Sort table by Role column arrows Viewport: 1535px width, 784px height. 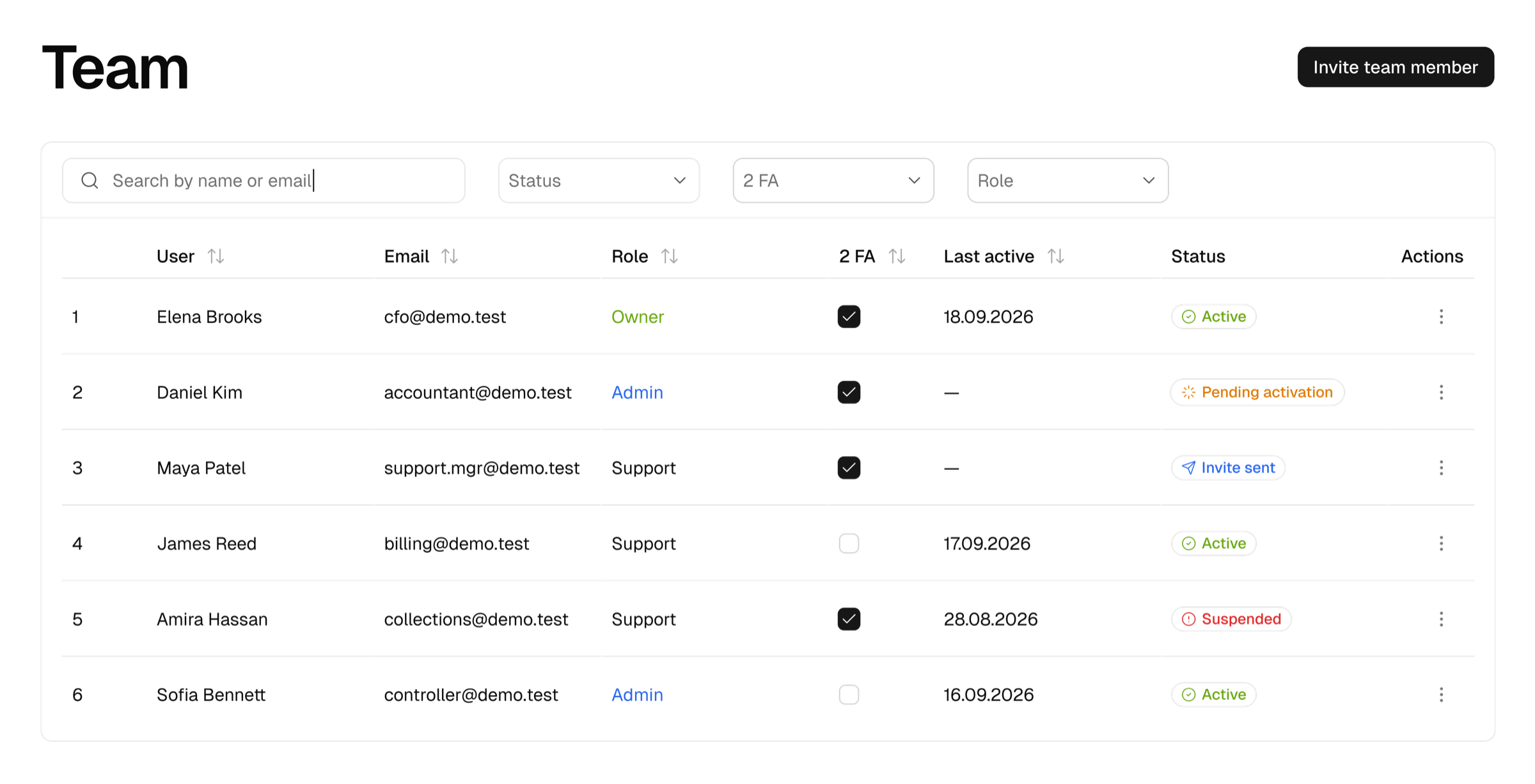pyautogui.click(x=670, y=256)
